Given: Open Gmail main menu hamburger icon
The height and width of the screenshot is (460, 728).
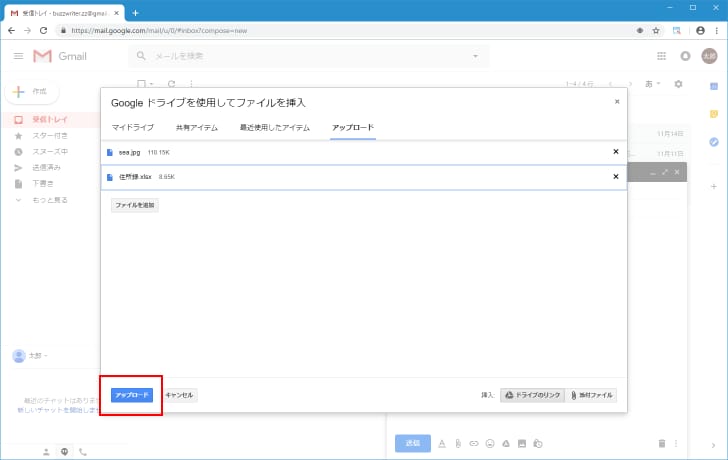Looking at the screenshot, I should click(19, 56).
